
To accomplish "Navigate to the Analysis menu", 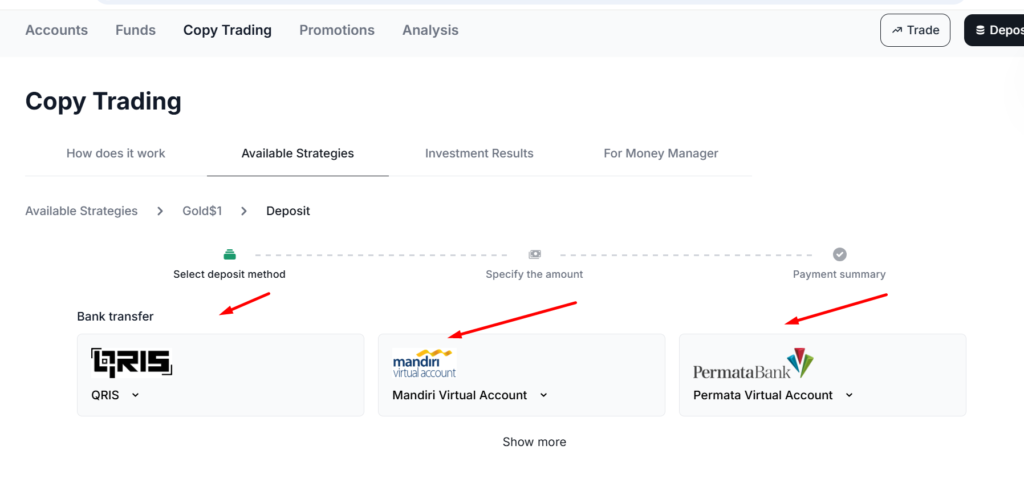I will click(x=430, y=30).
